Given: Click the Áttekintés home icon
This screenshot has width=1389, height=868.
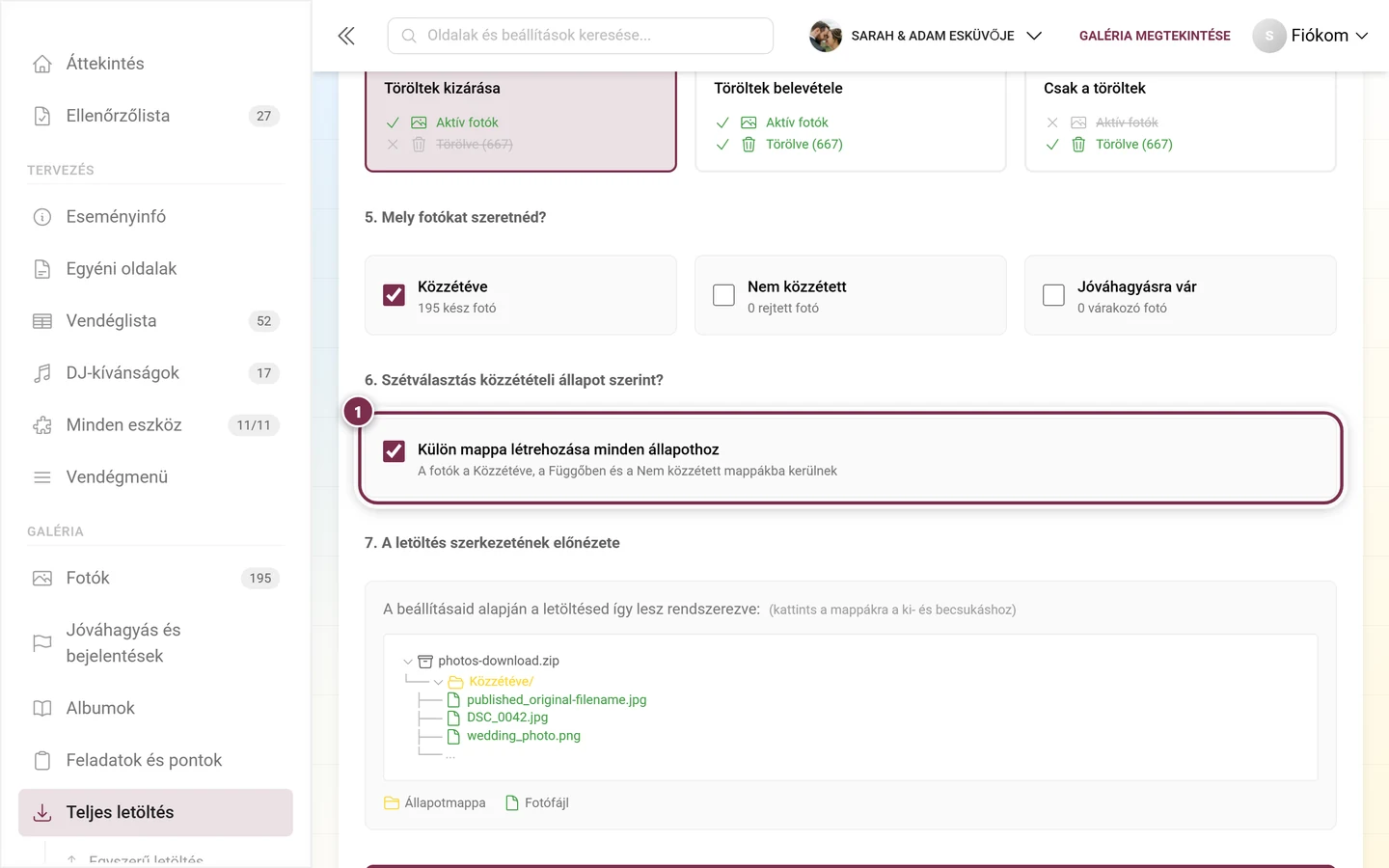Looking at the screenshot, I should 42,64.
